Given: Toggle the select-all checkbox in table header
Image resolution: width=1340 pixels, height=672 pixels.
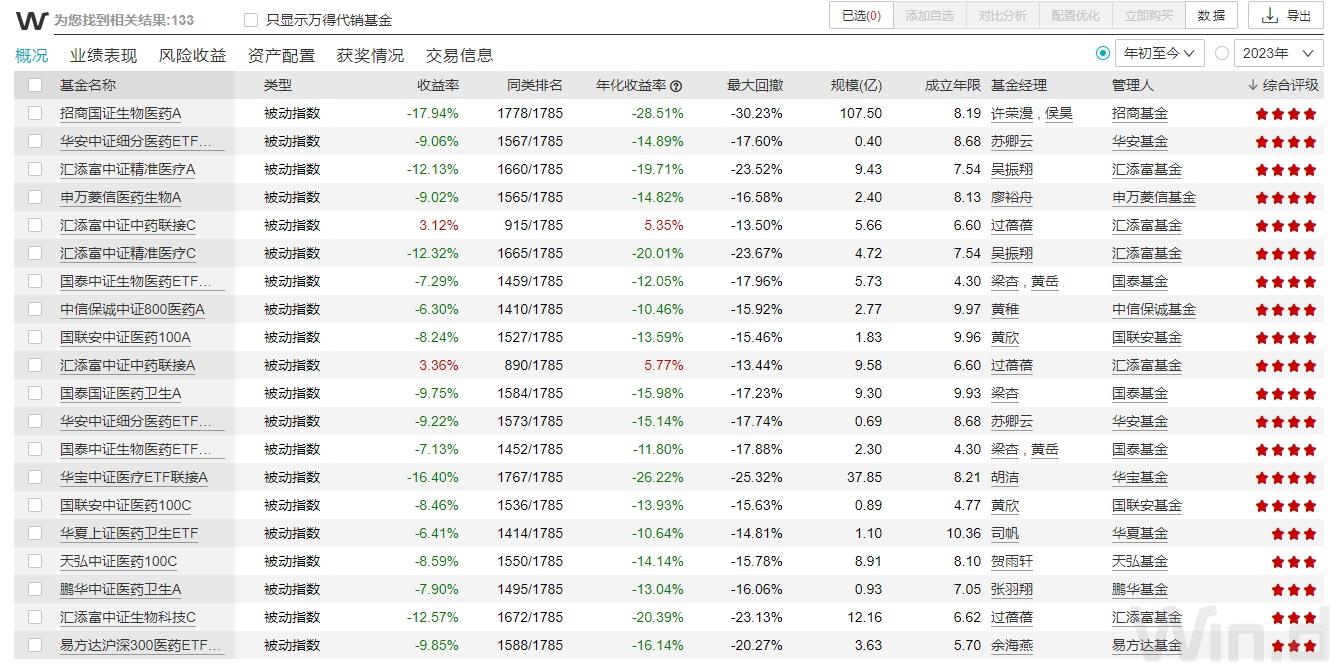Looking at the screenshot, I should coord(35,86).
